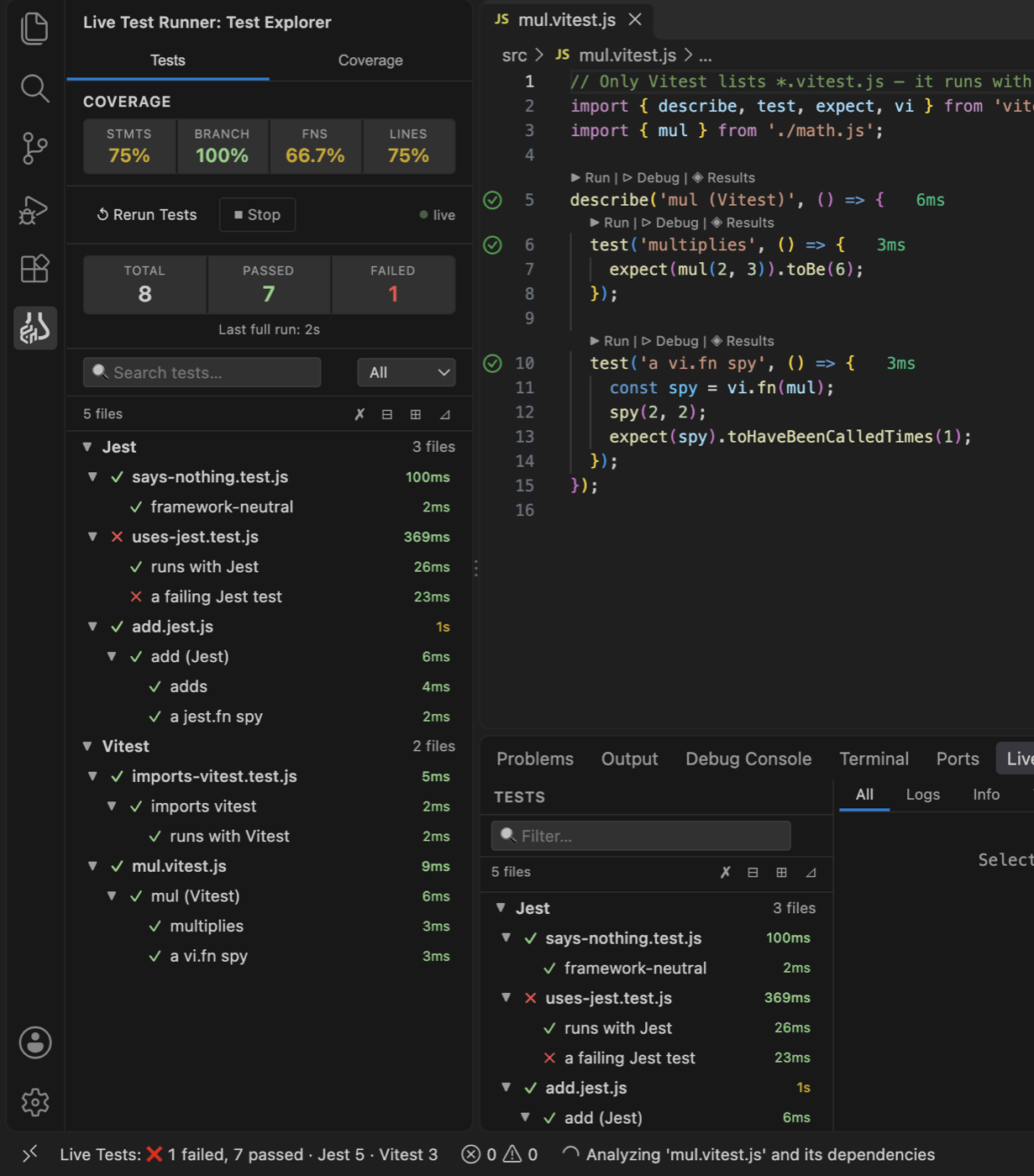The height and width of the screenshot is (1176, 1034).
Task: Click the Search tests input field
Action: 202,372
